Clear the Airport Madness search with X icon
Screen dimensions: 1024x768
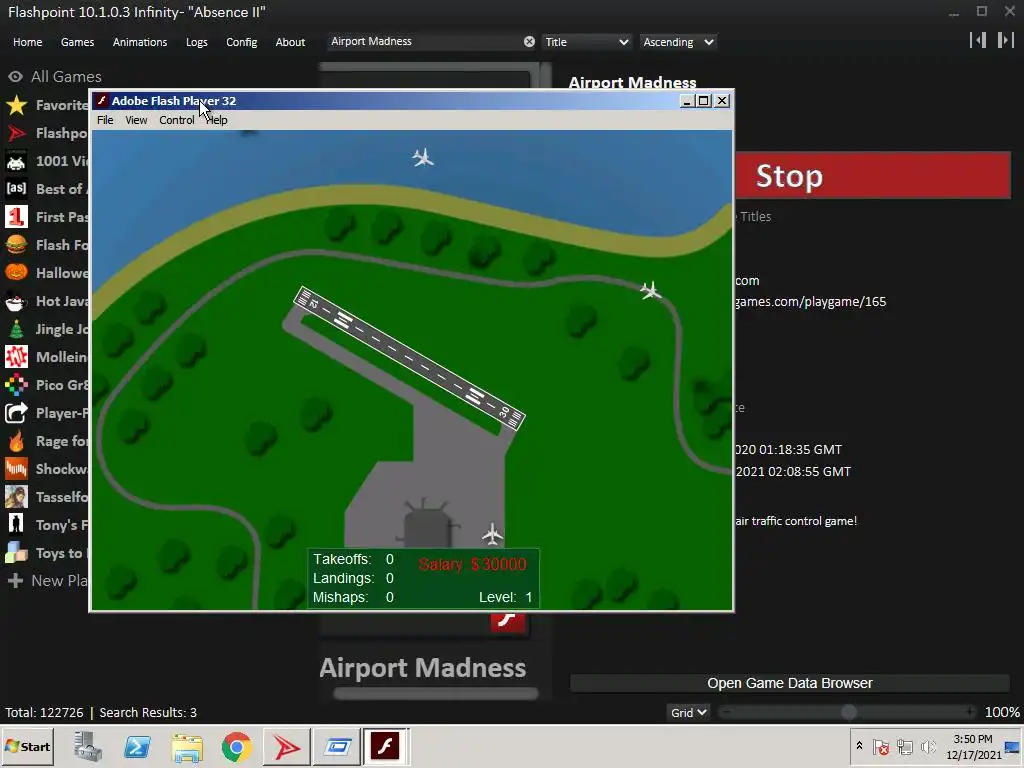(529, 42)
